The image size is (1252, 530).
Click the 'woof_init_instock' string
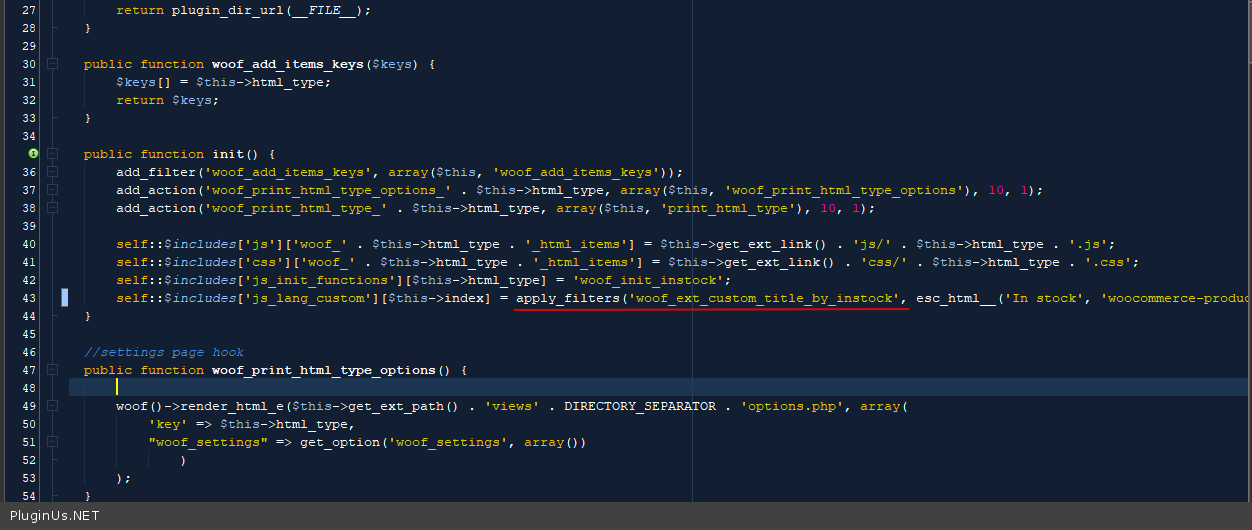[650, 280]
